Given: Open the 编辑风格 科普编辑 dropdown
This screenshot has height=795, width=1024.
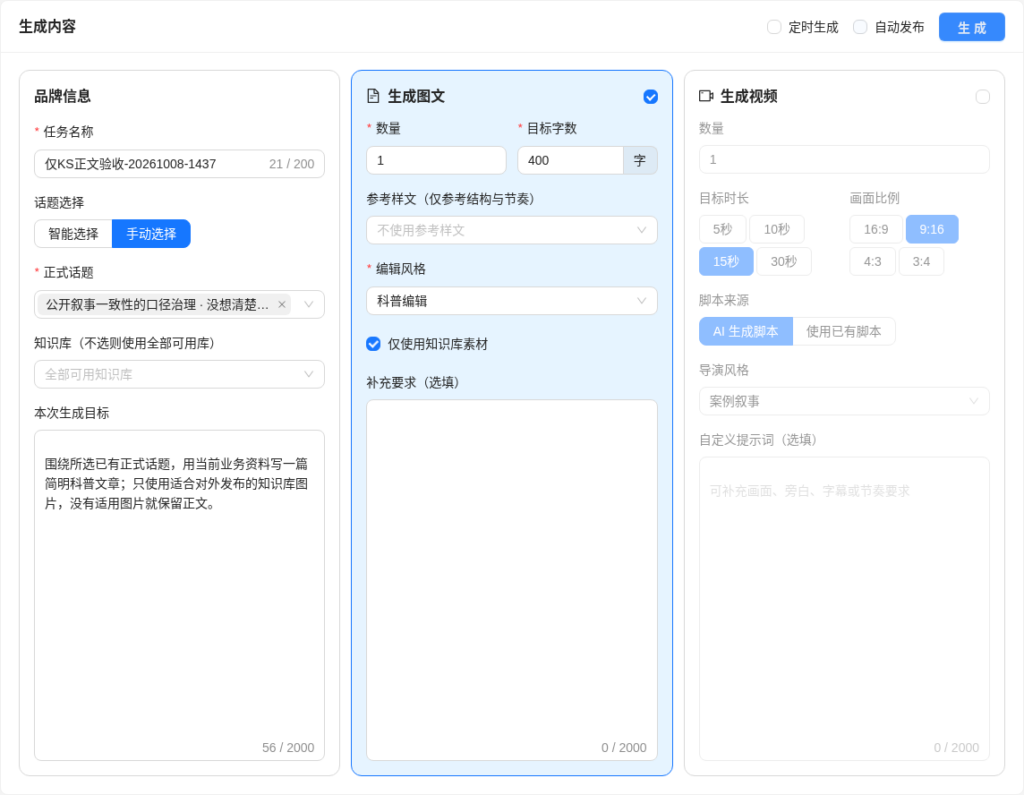Looking at the screenshot, I should coord(512,300).
